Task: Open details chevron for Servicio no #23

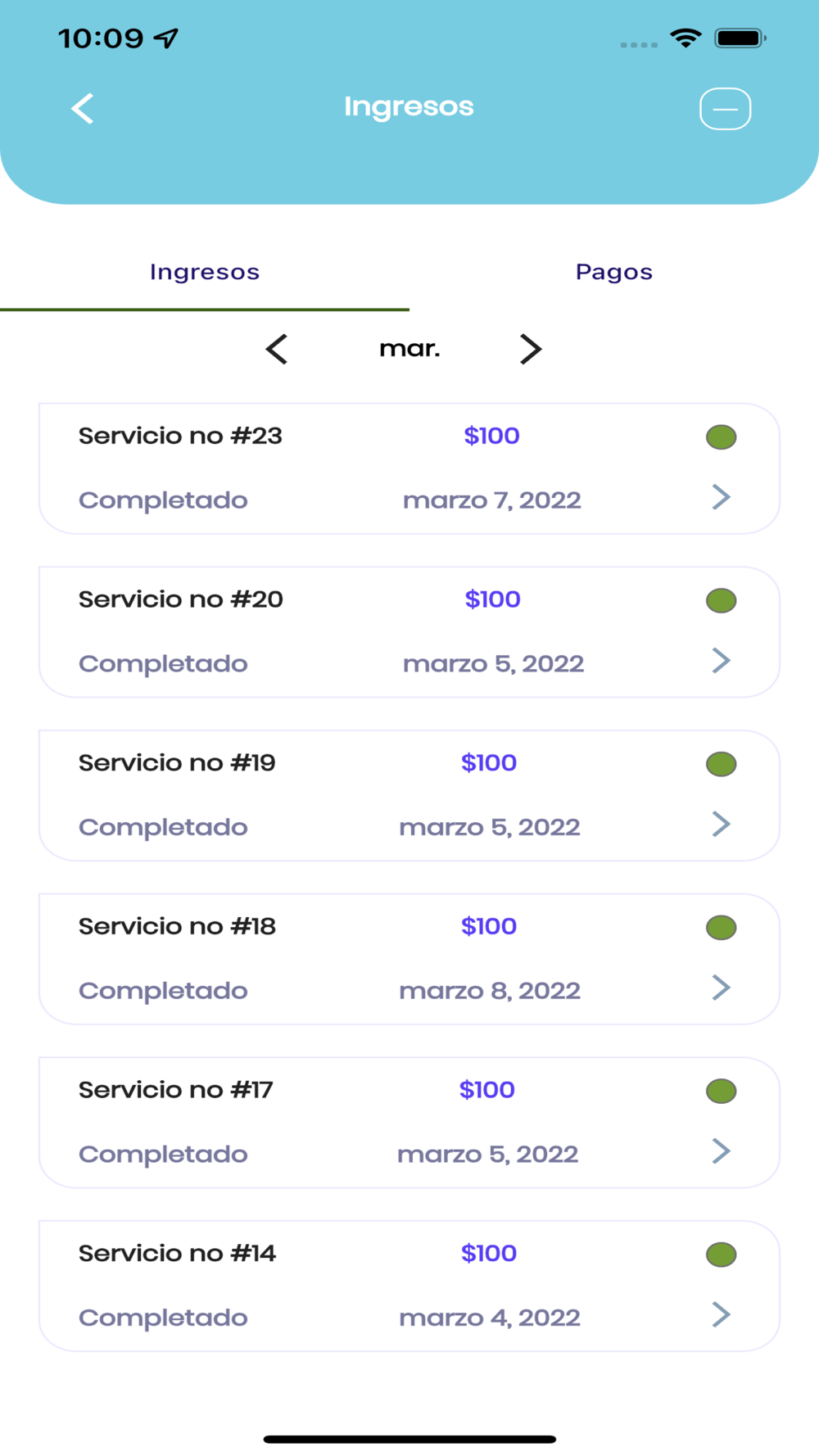Action: 722,497
